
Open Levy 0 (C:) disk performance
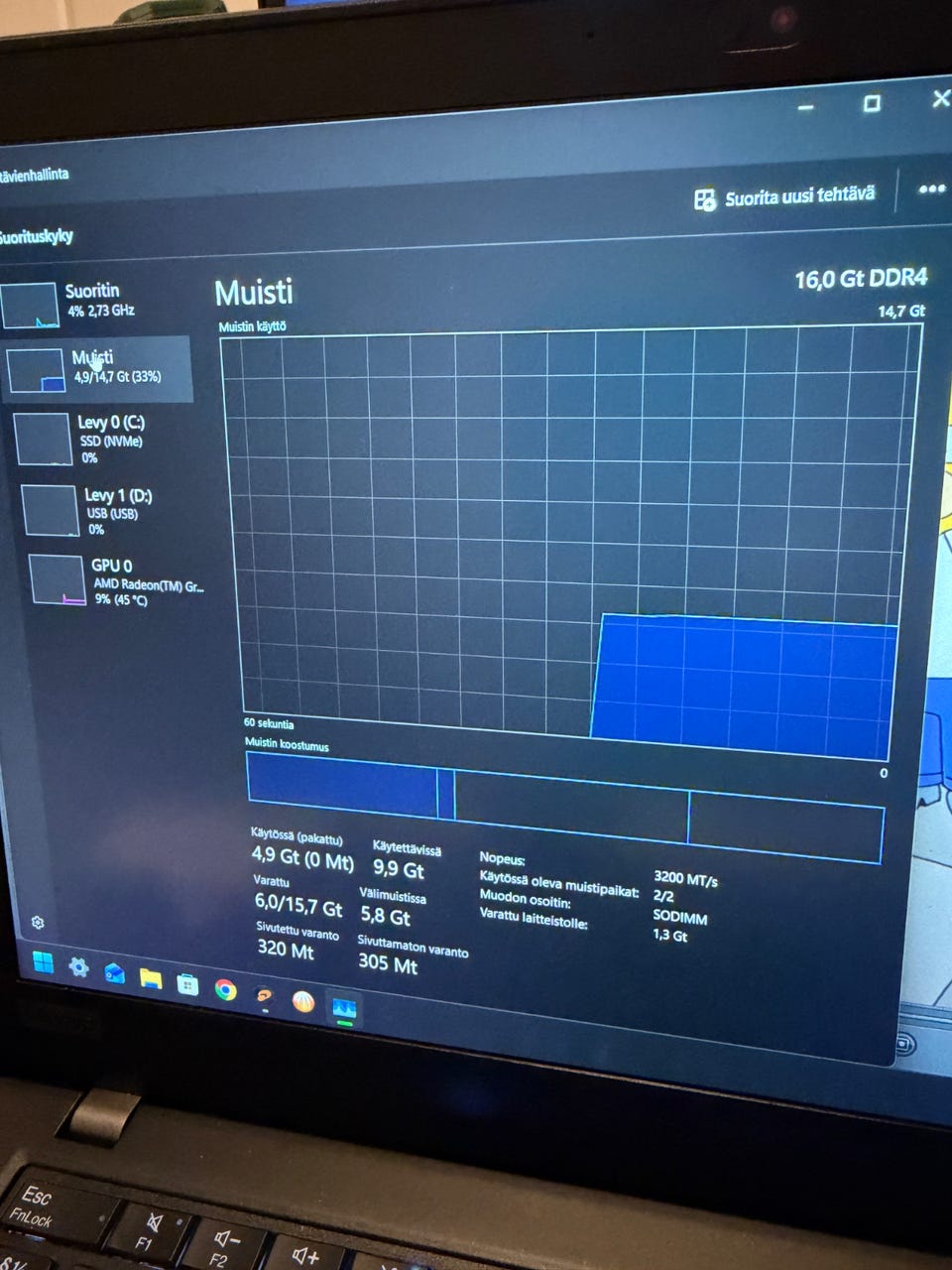pos(102,439)
